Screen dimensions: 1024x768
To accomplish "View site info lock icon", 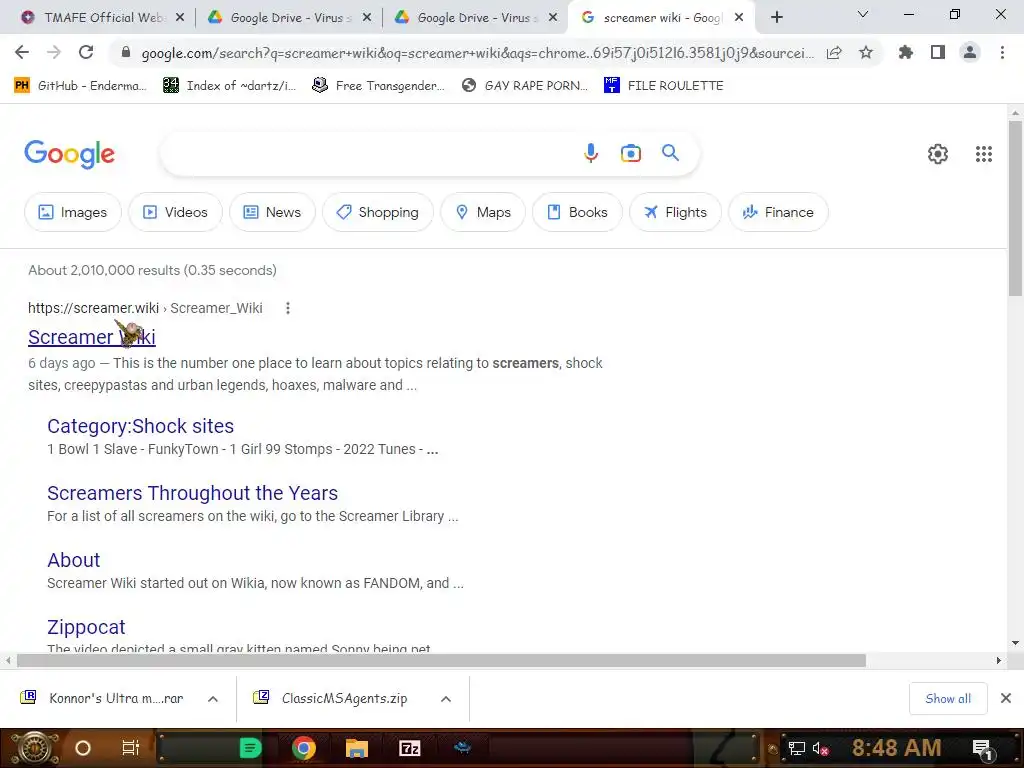I will click(126, 52).
